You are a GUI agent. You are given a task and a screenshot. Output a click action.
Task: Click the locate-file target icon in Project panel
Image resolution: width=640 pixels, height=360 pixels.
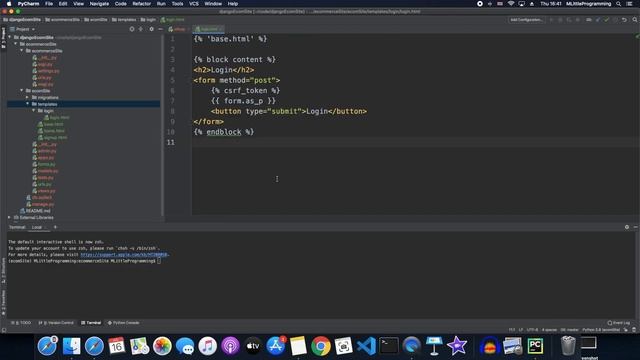click(x=131, y=29)
